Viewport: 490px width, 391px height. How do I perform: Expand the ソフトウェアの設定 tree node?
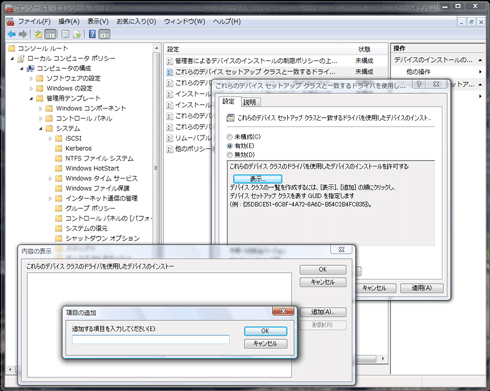[31, 79]
